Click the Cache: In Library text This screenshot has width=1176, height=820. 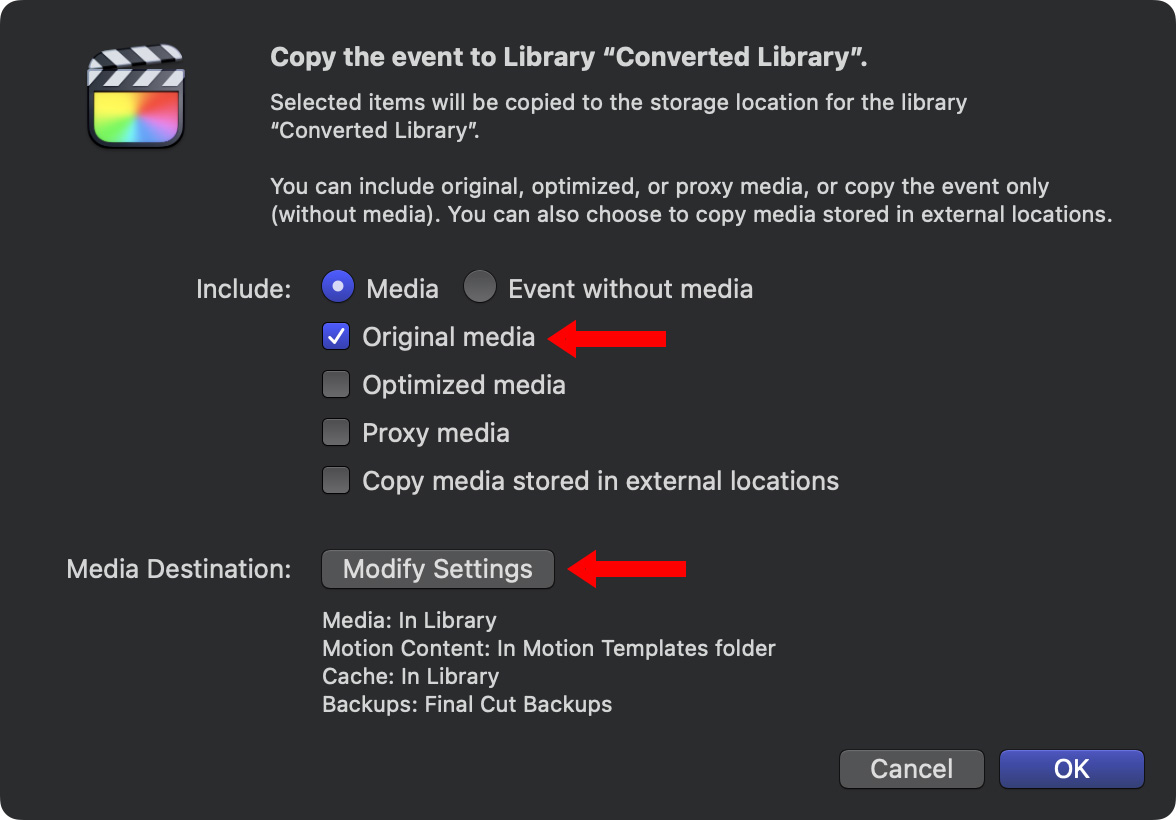coord(410,677)
